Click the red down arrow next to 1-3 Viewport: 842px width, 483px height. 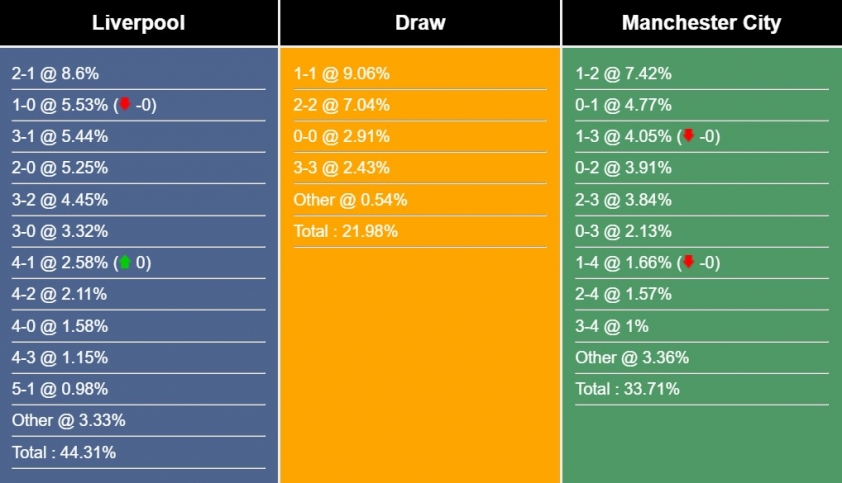point(688,136)
